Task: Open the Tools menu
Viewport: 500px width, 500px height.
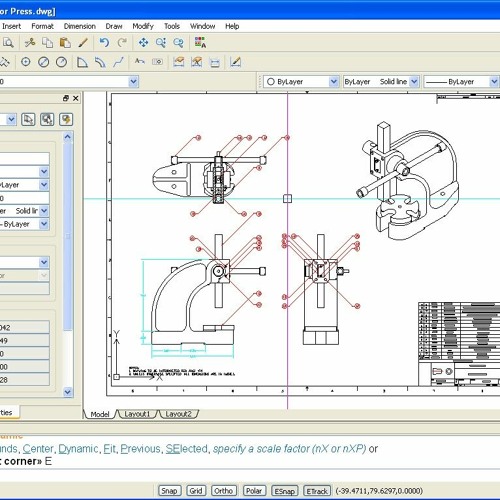Action: click(x=172, y=26)
